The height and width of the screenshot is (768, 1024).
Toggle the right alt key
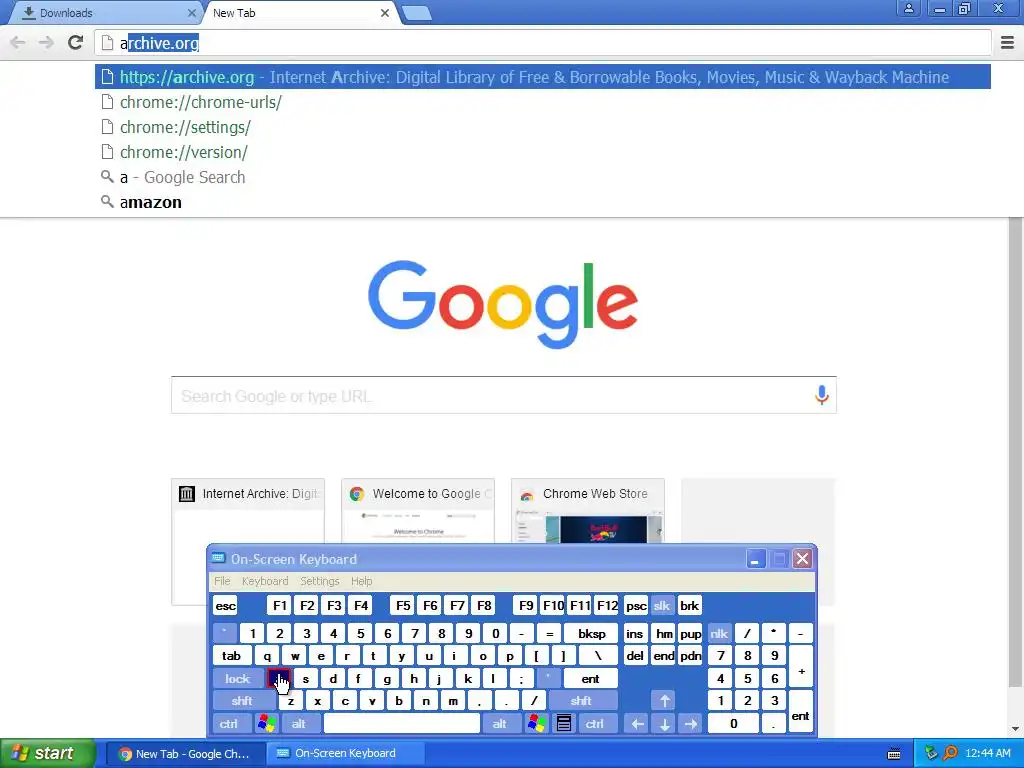(500, 724)
